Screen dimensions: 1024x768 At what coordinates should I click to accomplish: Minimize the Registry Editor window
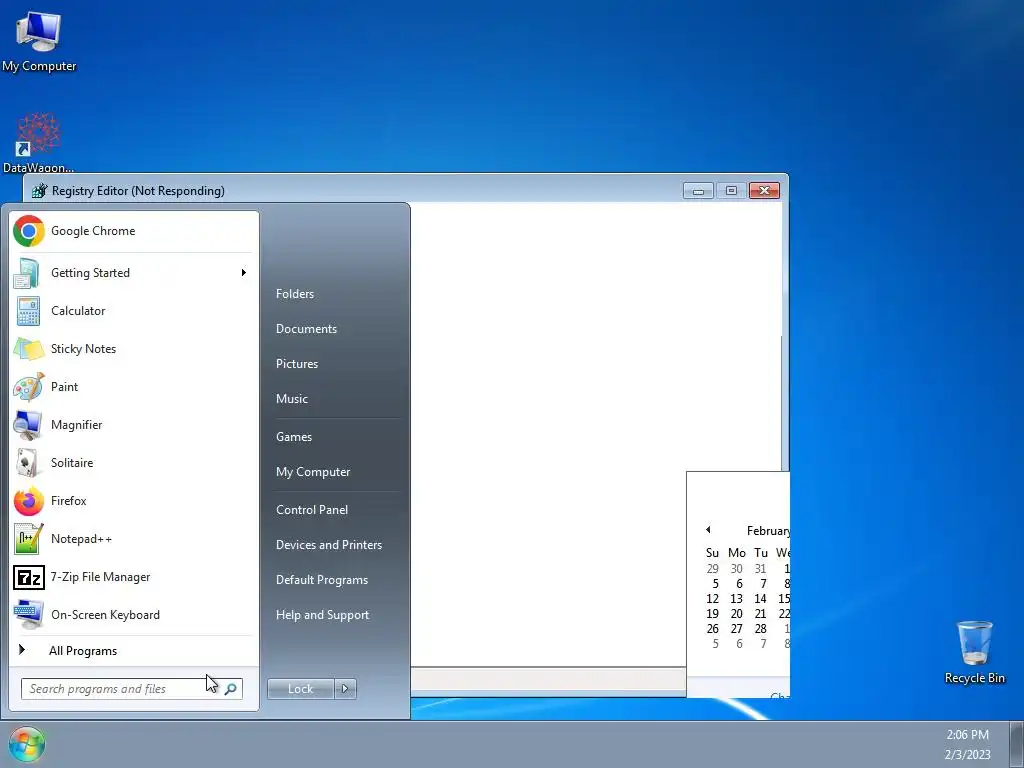[x=698, y=191]
